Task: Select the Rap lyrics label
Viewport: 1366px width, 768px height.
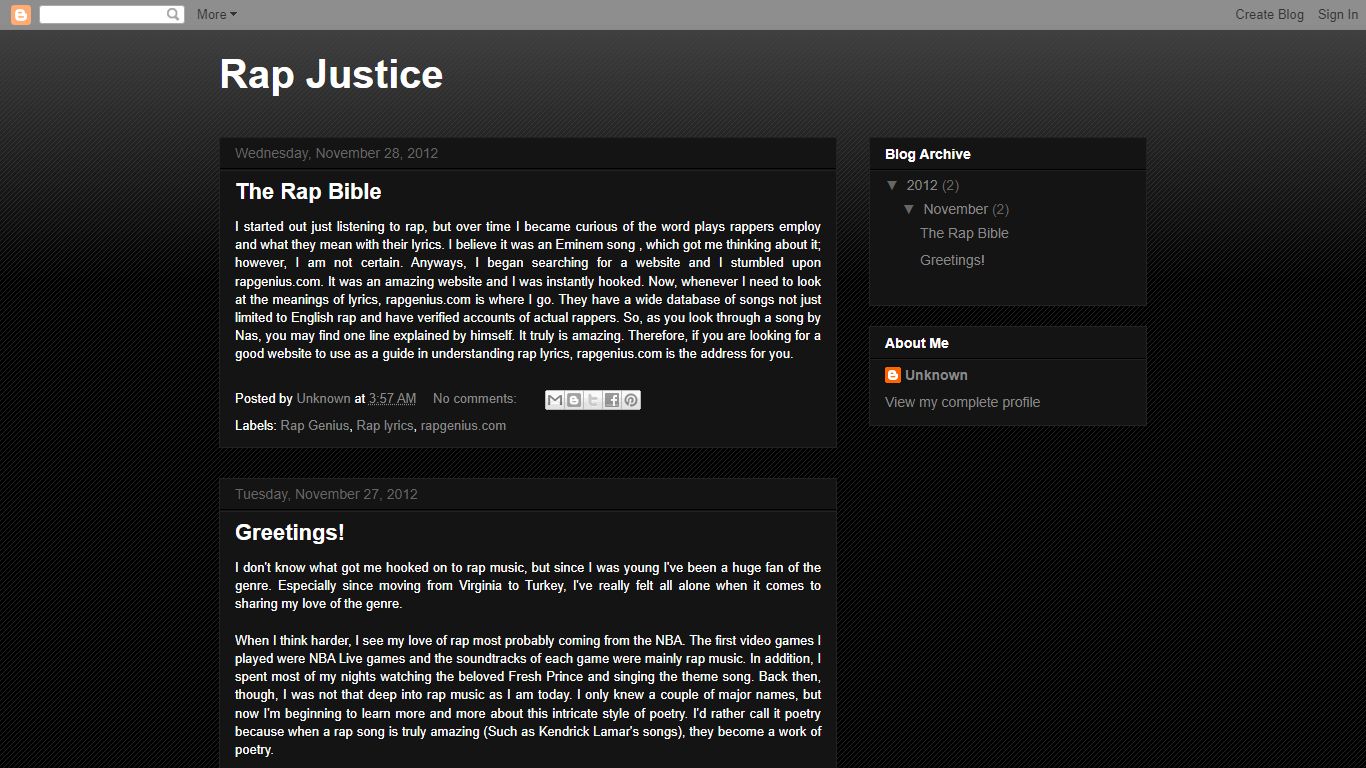Action: click(385, 425)
